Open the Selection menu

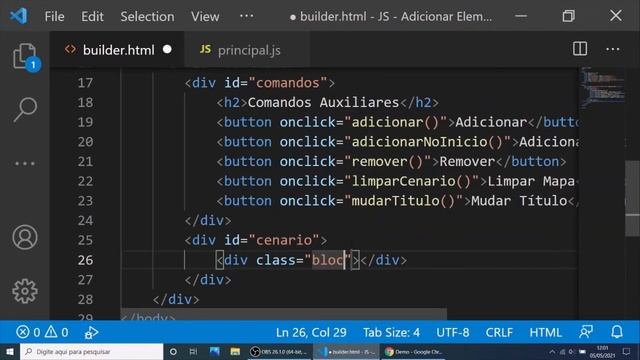click(147, 16)
